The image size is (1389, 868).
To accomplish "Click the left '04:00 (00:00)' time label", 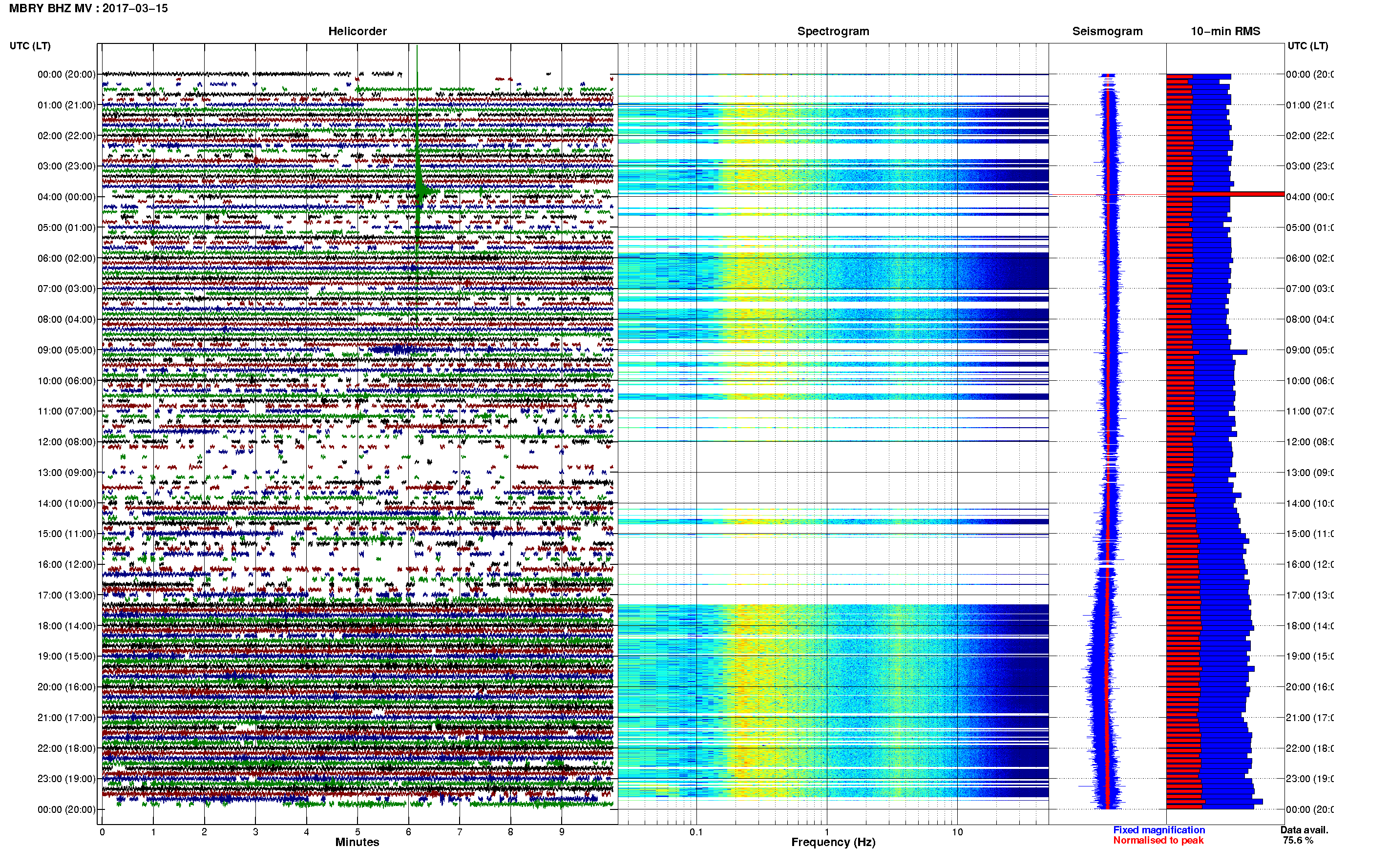I will (x=66, y=197).
